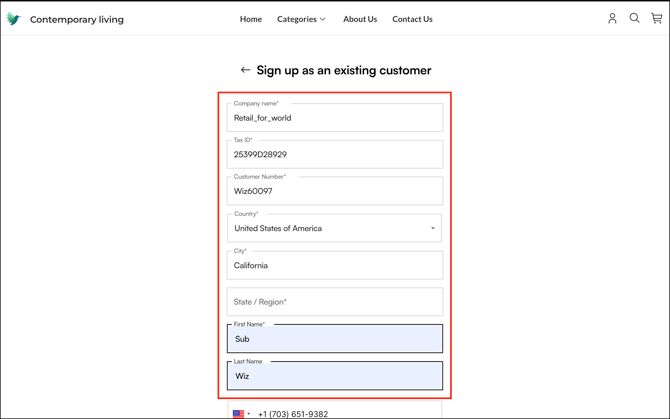Go back using the left arrow
This screenshot has width=670, height=419.
click(x=245, y=70)
